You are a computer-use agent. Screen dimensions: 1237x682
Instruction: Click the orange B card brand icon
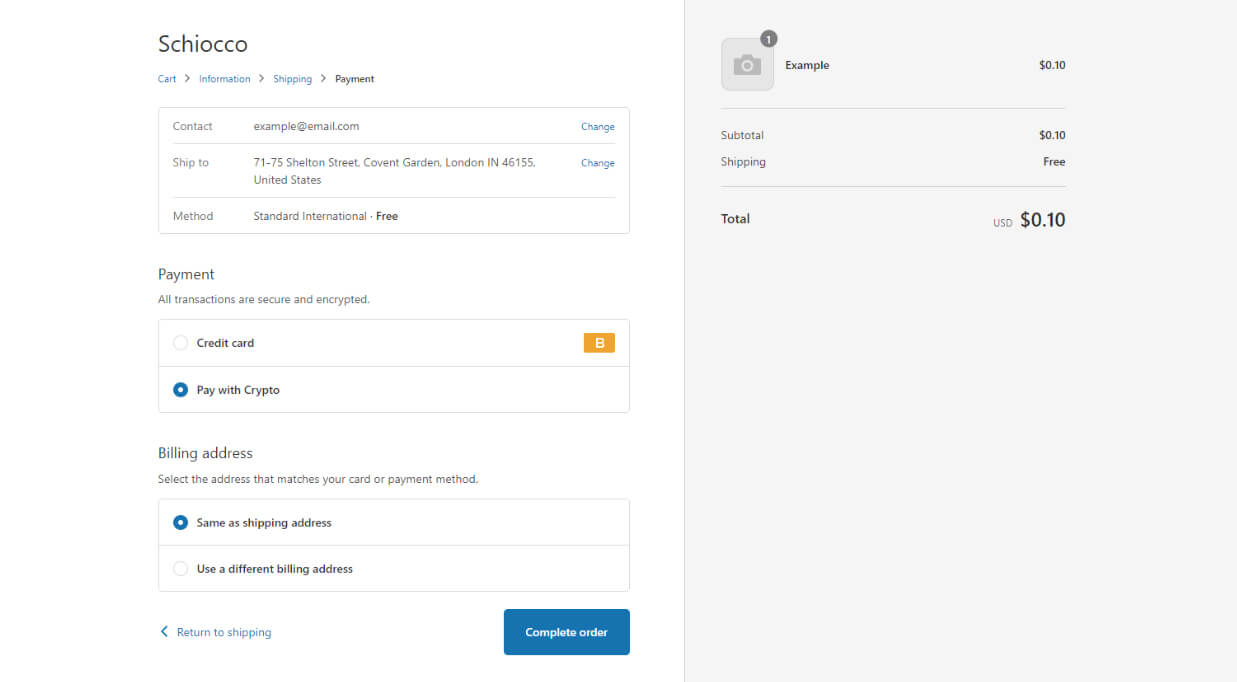(x=599, y=343)
